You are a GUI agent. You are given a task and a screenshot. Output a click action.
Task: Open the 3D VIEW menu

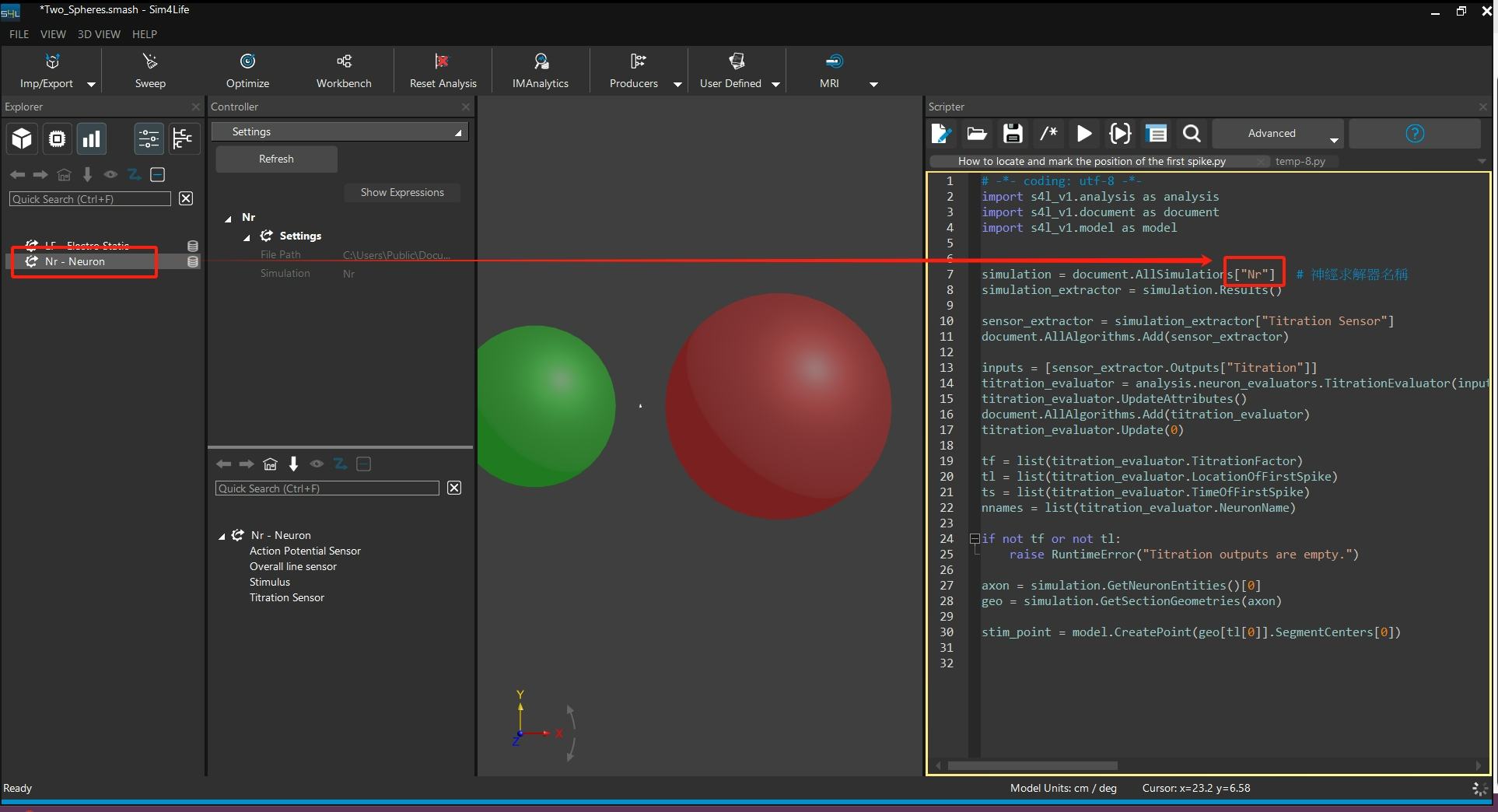pyautogui.click(x=99, y=34)
